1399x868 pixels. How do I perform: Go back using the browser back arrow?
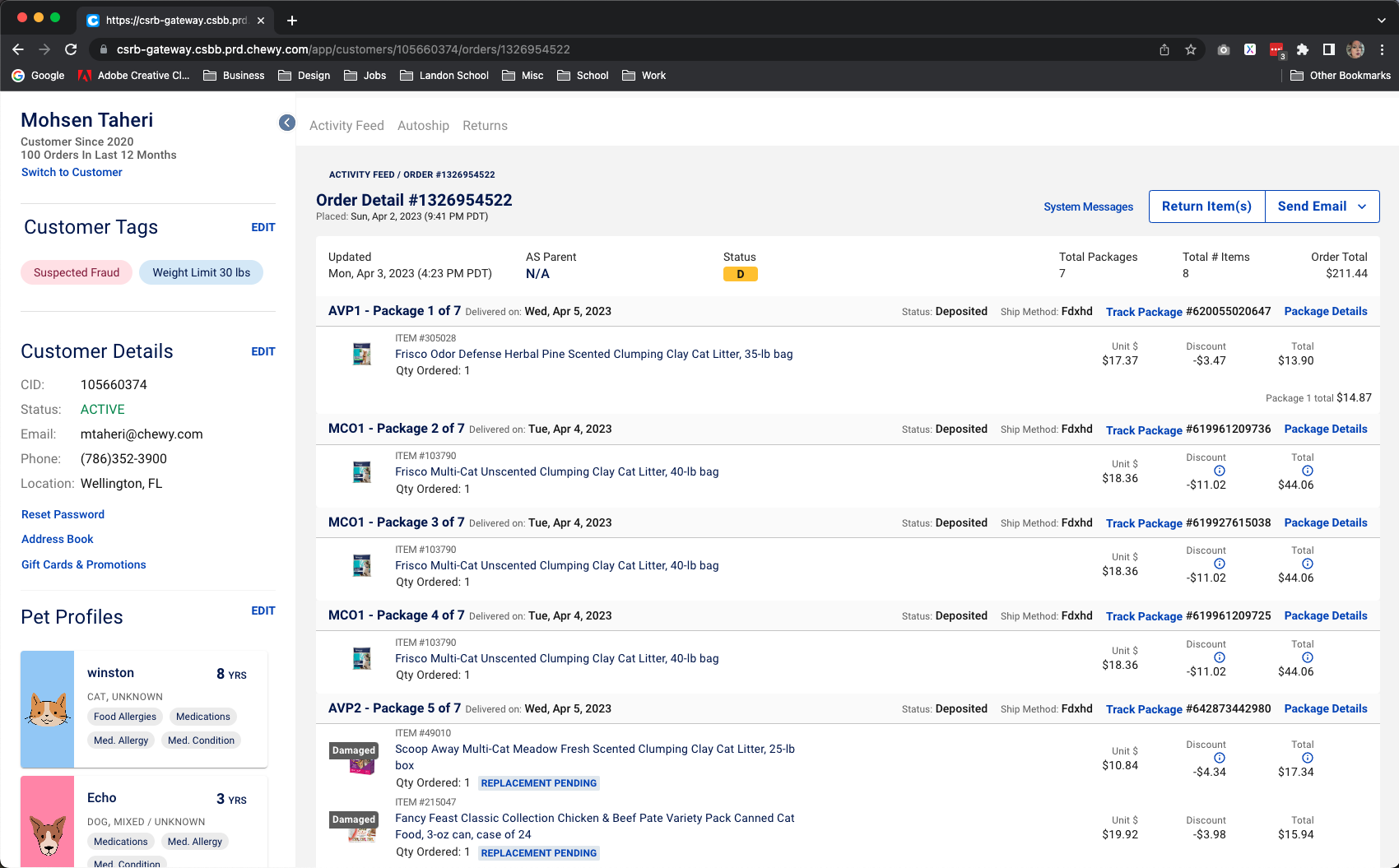18,49
